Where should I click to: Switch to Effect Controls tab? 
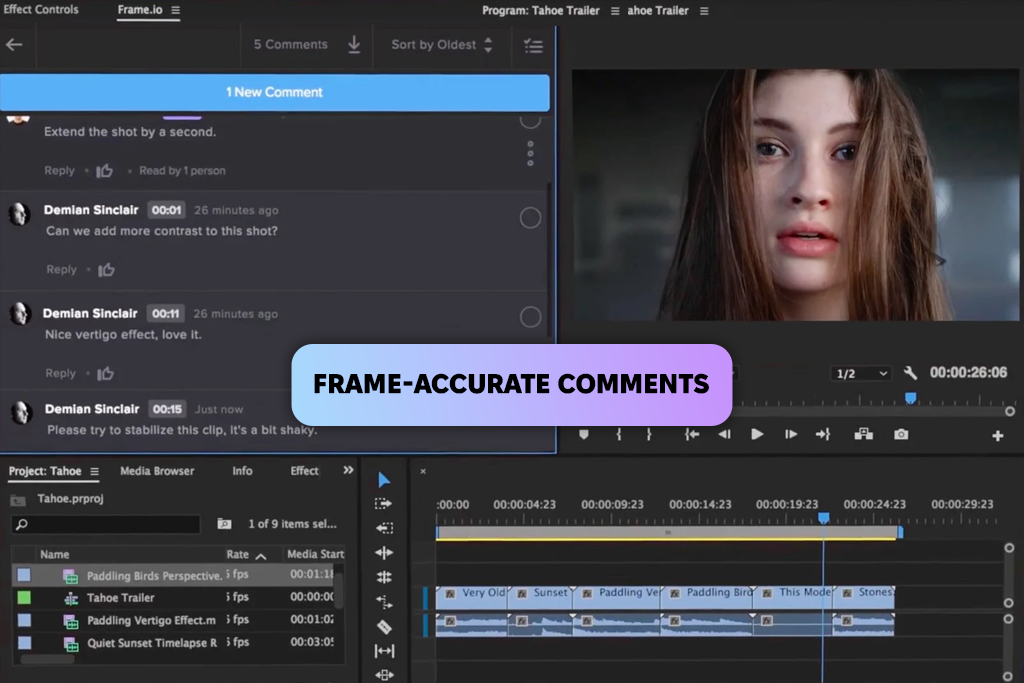(40, 9)
